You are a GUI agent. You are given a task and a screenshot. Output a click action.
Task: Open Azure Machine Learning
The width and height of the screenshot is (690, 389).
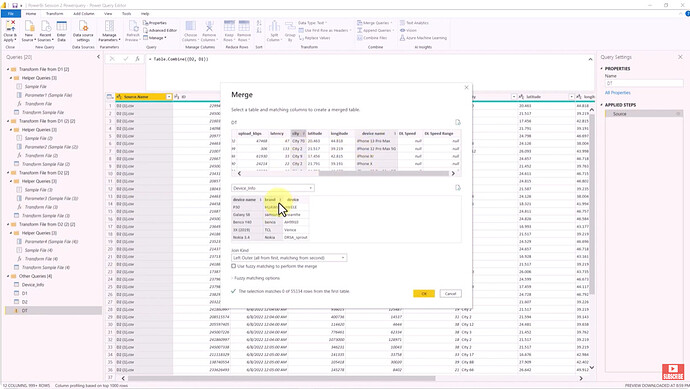coord(423,38)
